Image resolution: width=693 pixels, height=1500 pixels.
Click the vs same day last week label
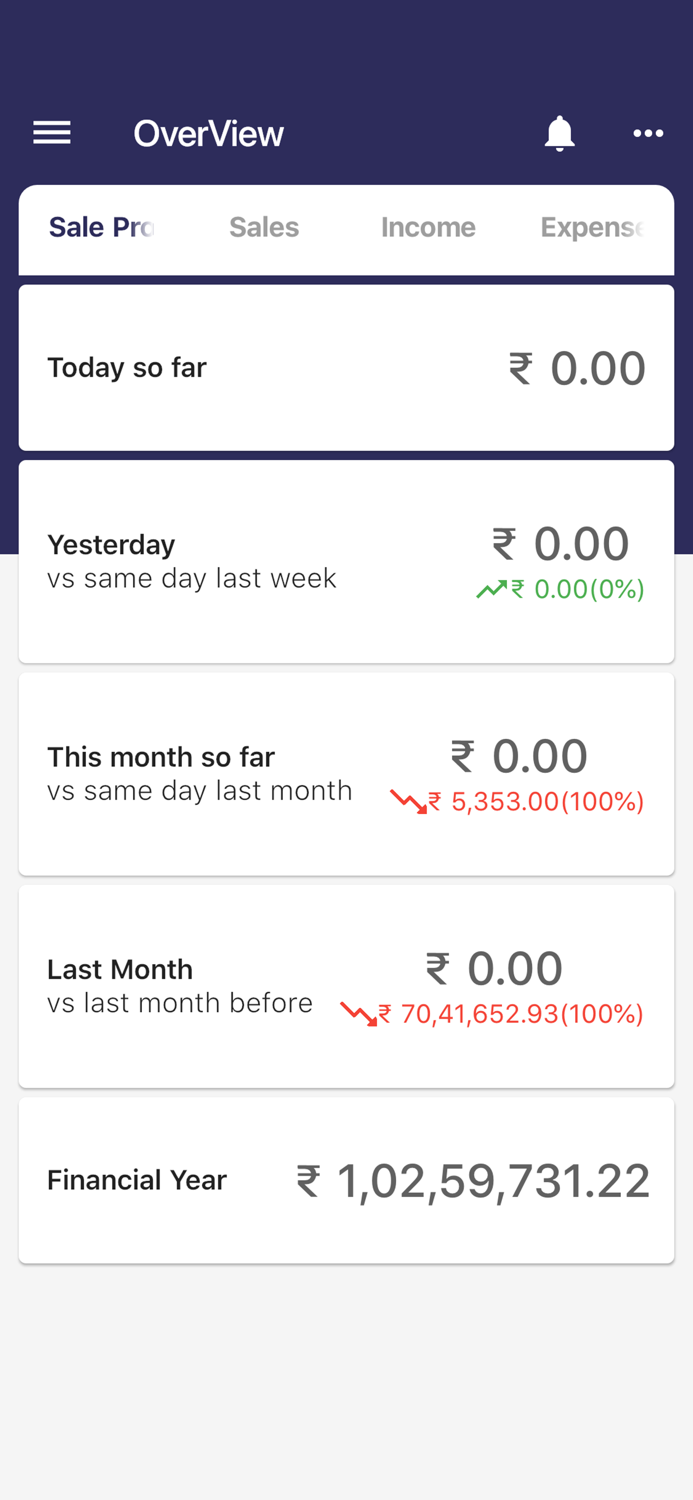point(190,578)
